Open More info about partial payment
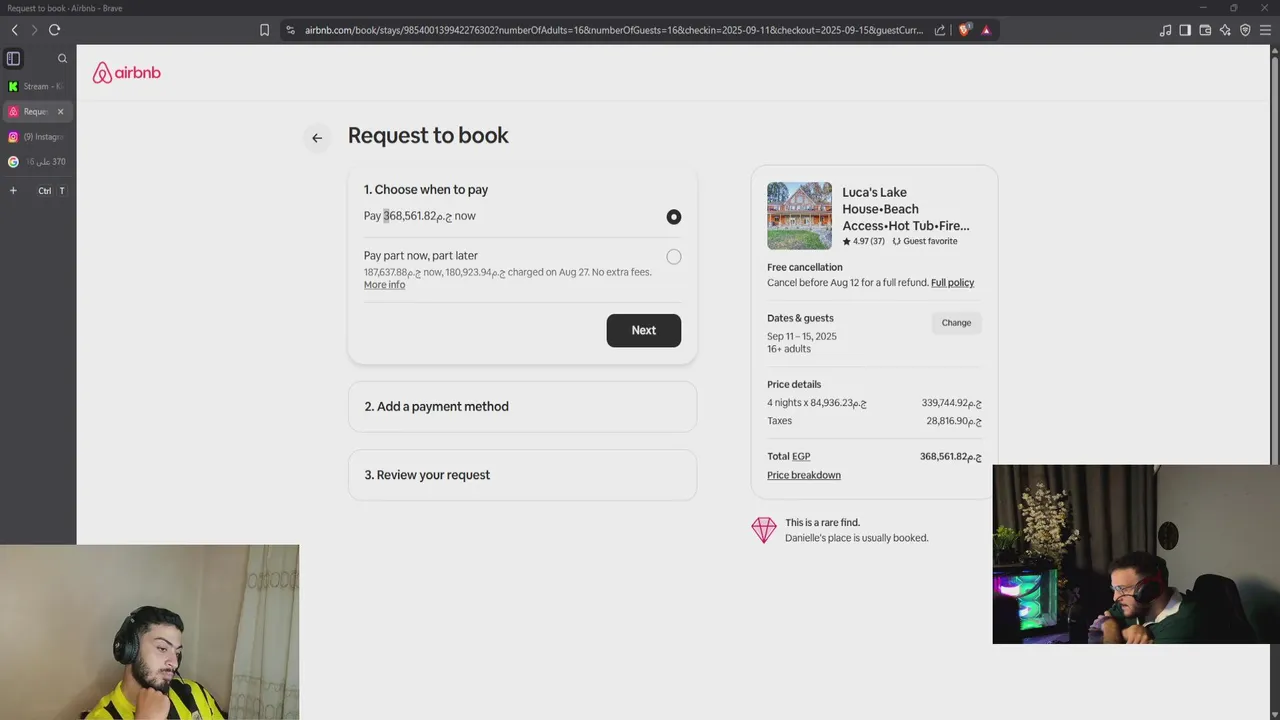The height and width of the screenshot is (720, 1280). coord(384,285)
